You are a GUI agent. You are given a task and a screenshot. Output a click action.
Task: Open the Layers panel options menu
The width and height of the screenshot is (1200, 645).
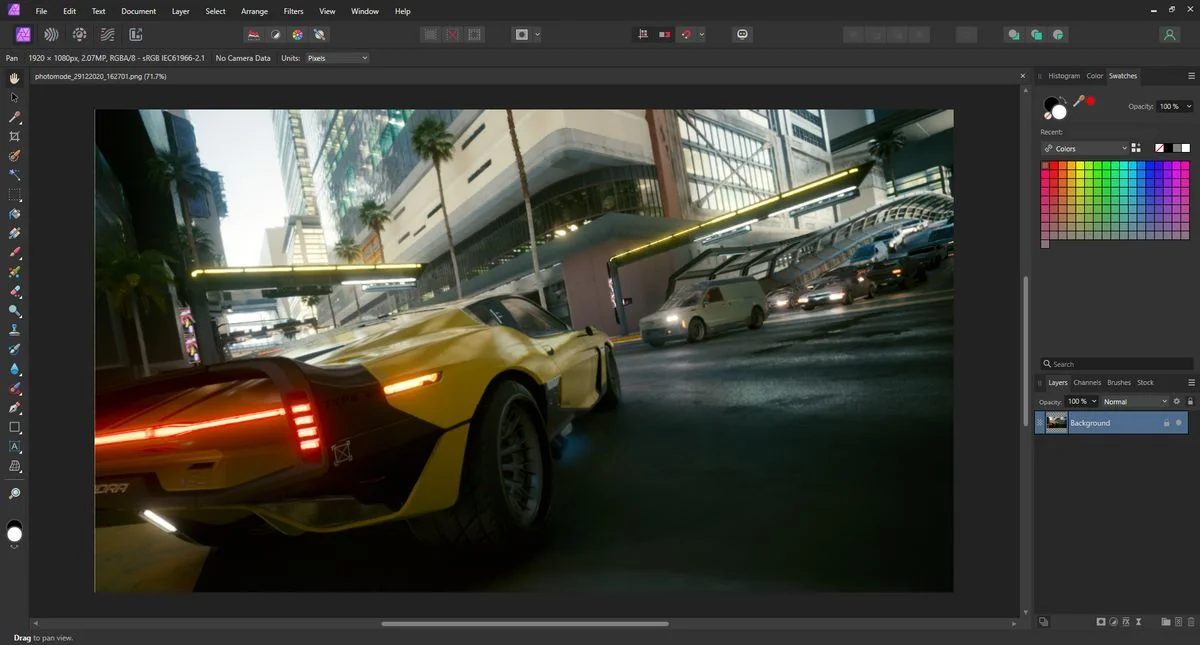(x=1191, y=382)
